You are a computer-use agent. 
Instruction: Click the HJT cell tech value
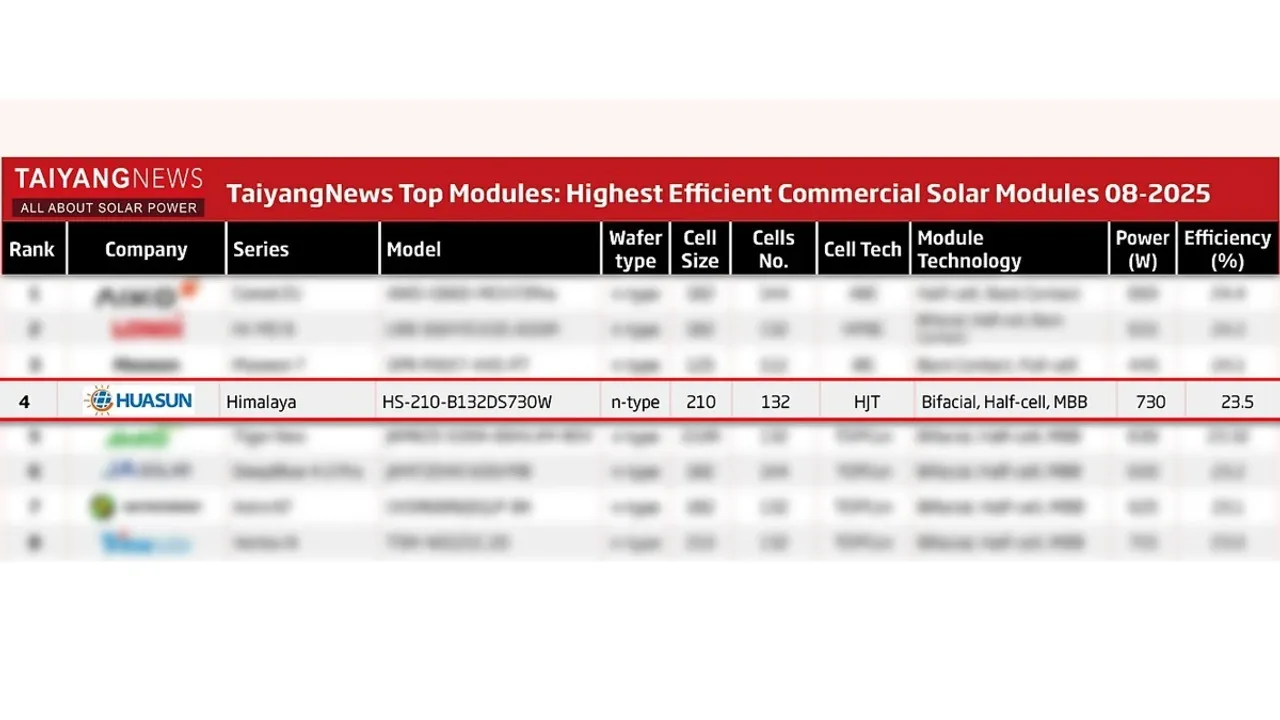866,402
